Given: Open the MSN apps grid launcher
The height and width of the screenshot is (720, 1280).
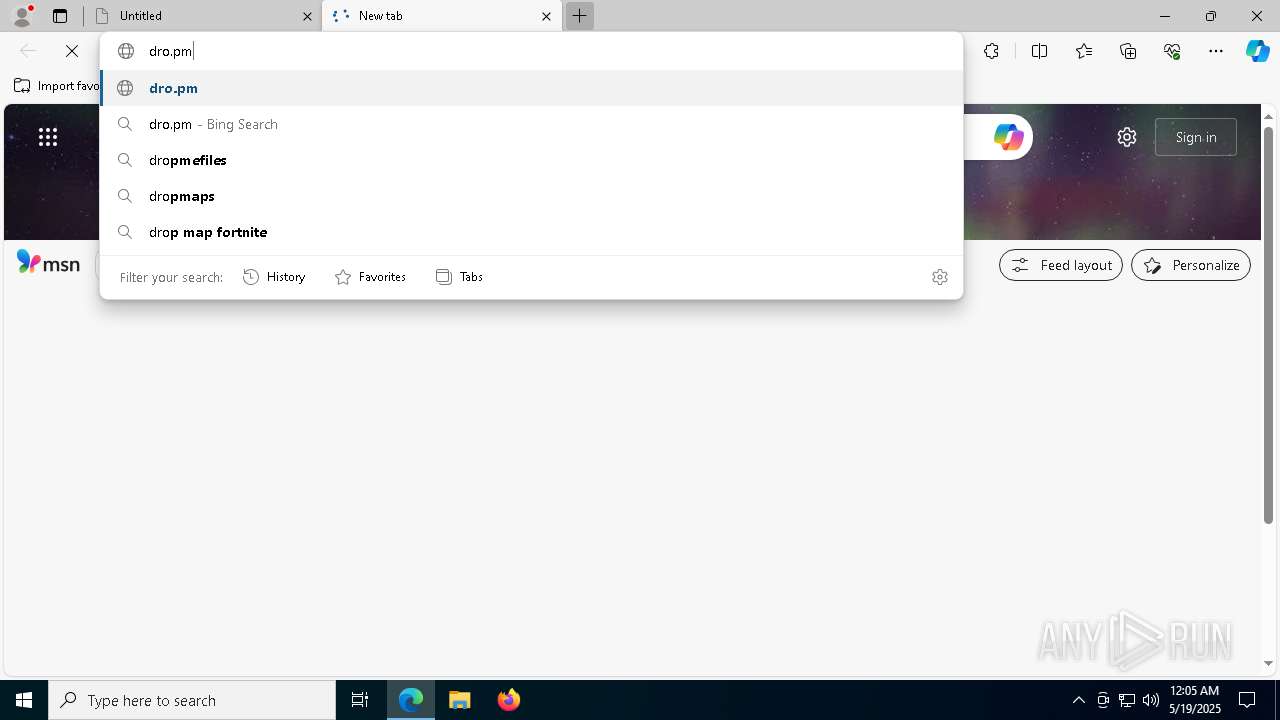Looking at the screenshot, I should point(48,137).
